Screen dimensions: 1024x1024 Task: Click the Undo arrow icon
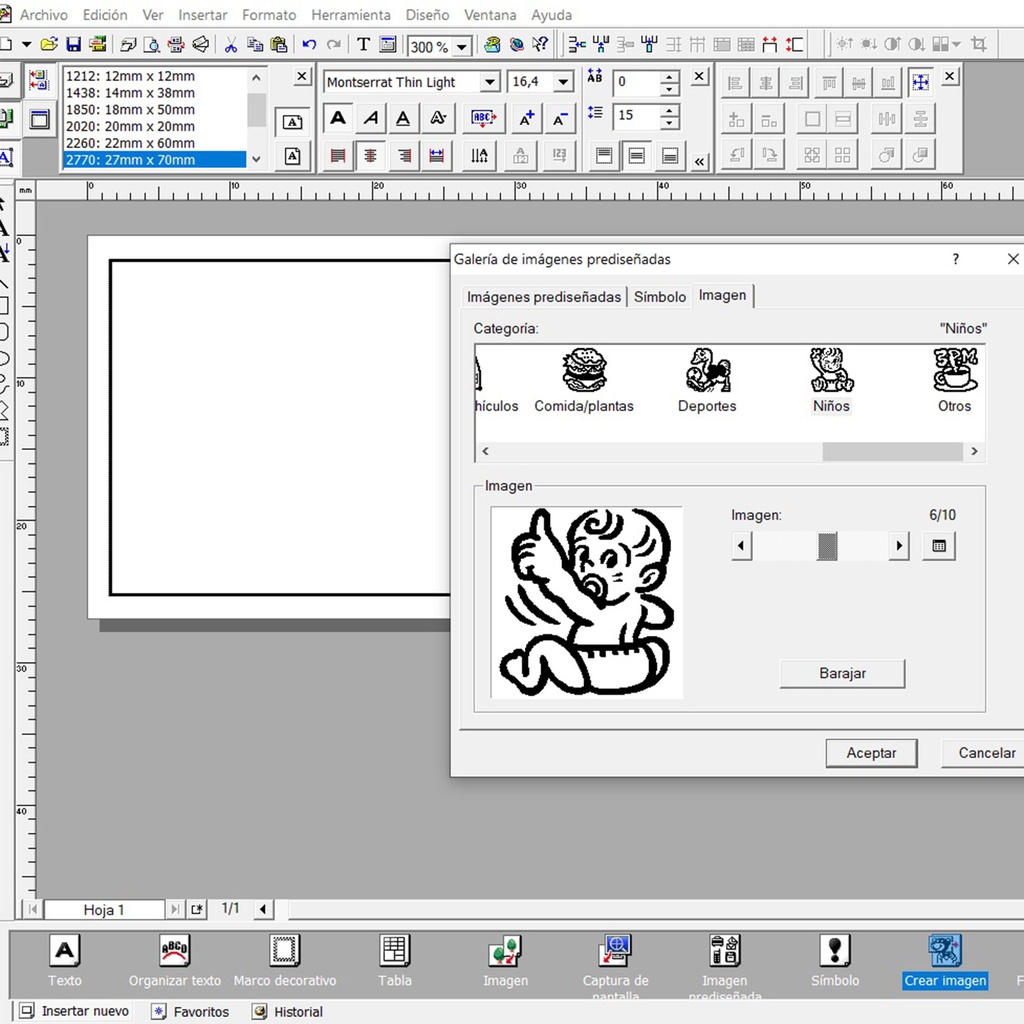pos(309,44)
